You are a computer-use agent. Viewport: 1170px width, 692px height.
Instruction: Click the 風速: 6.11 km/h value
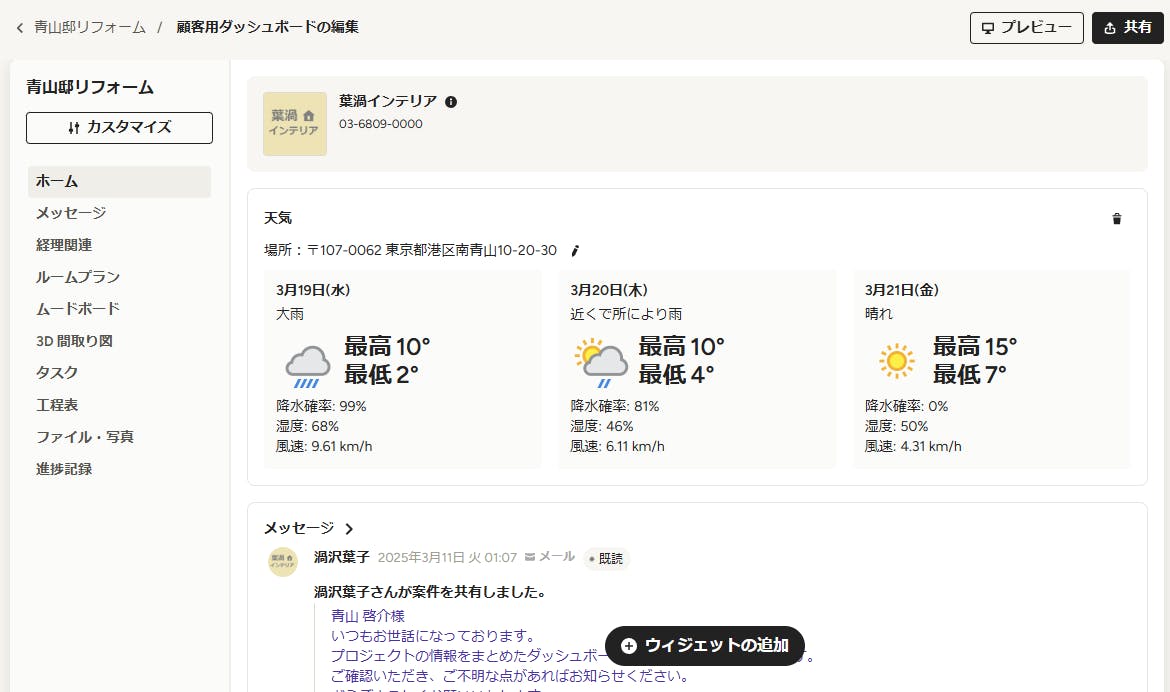click(617, 446)
